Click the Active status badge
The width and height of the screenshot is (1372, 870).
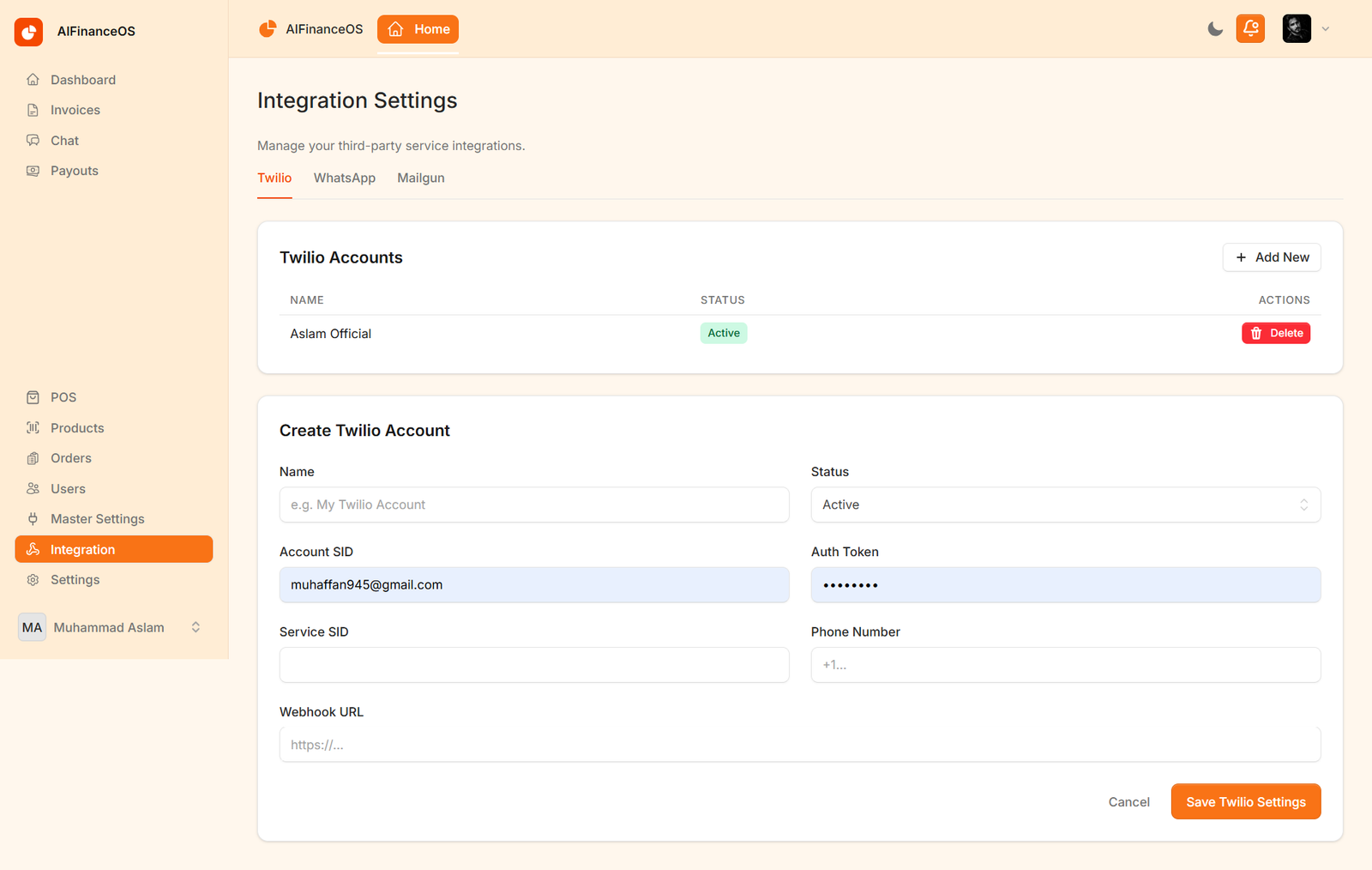click(724, 333)
